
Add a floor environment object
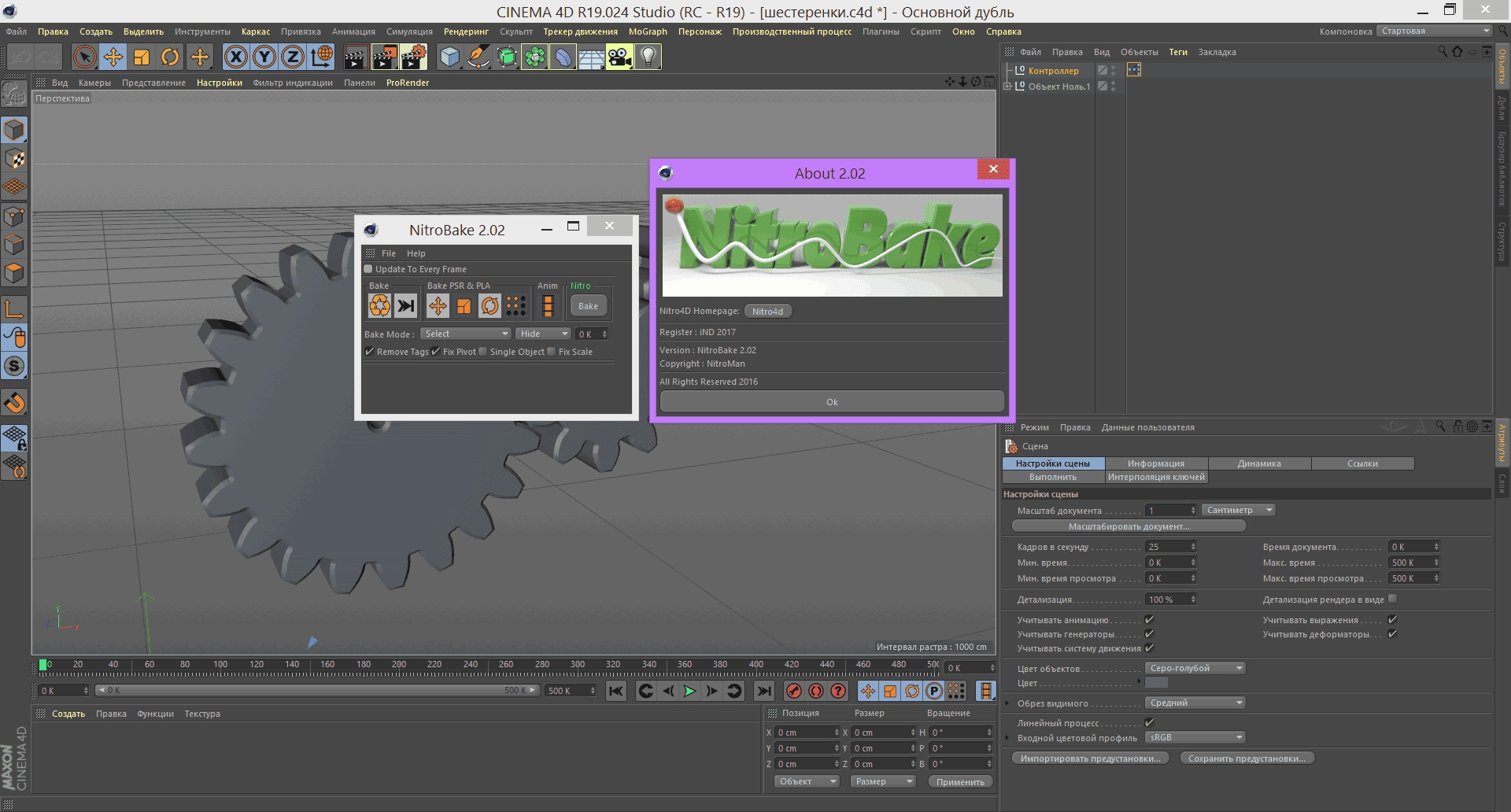591,57
